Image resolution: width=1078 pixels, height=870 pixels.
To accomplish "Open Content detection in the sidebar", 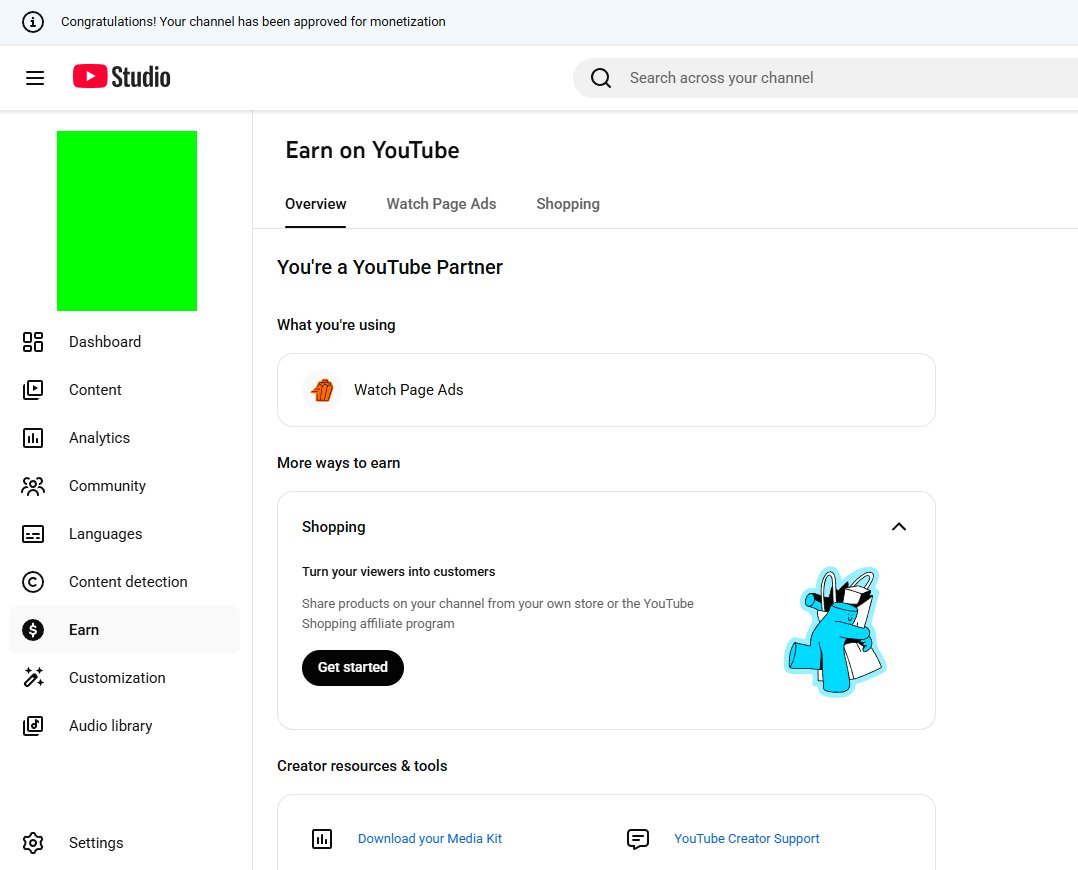I will click(x=124, y=582).
